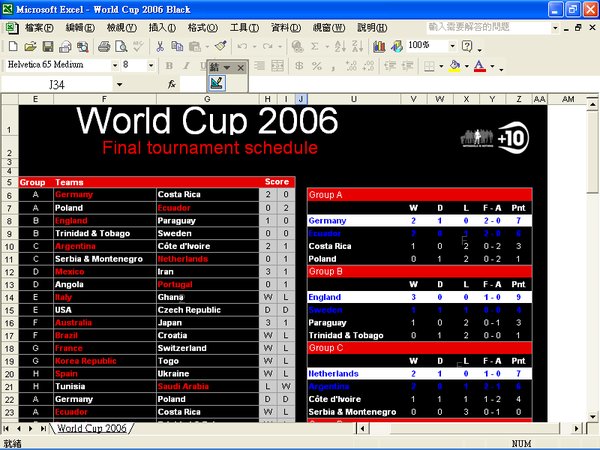Expand the font size dropdown showing 8
This screenshot has width=600, height=450.
tap(151, 66)
